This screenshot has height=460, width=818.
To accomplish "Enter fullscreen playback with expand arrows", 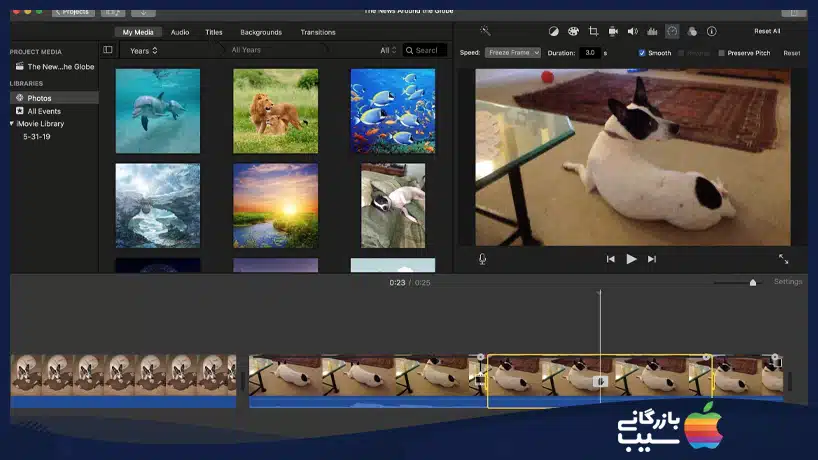I will (x=784, y=259).
